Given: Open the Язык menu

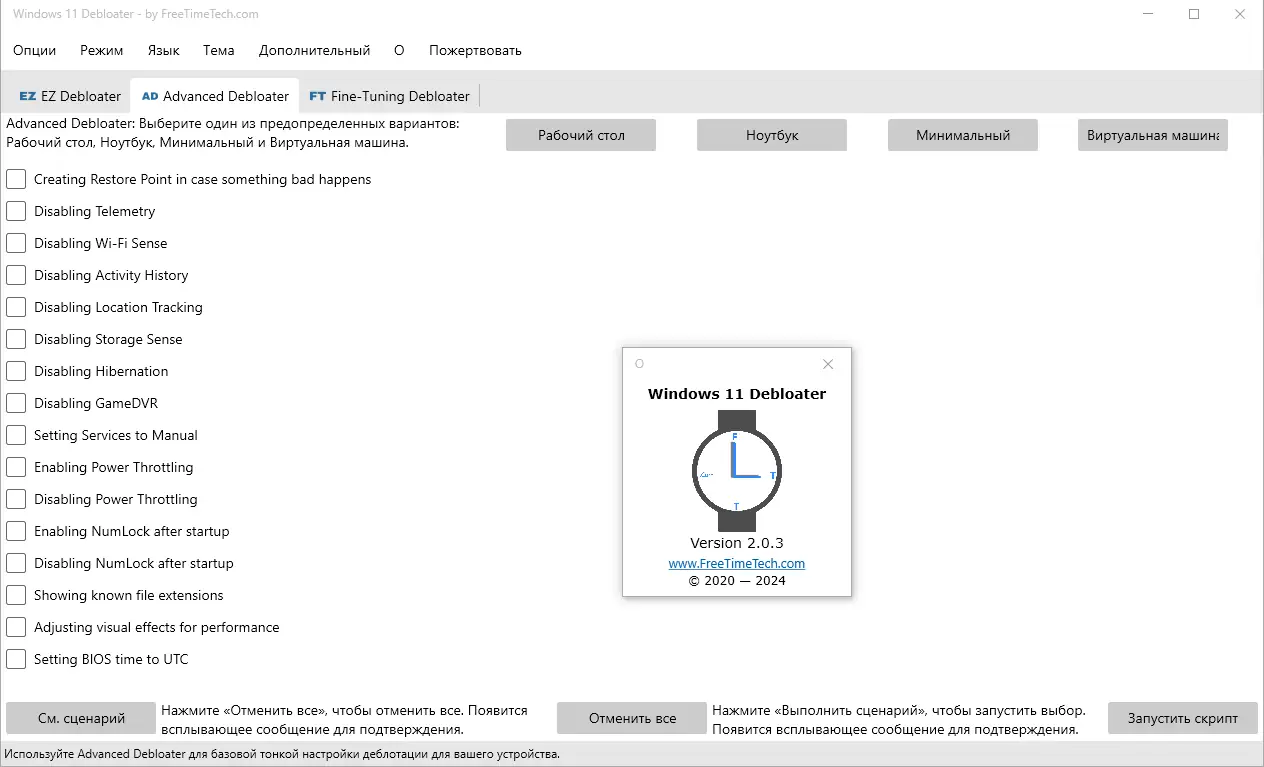Looking at the screenshot, I should (163, 50).
